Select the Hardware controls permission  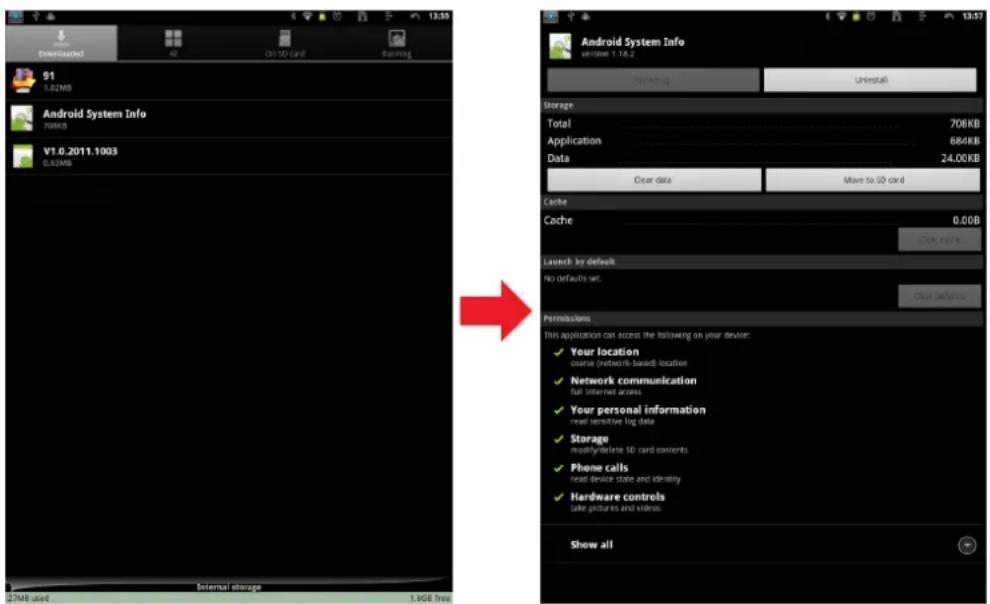click(x=617, y=502)
